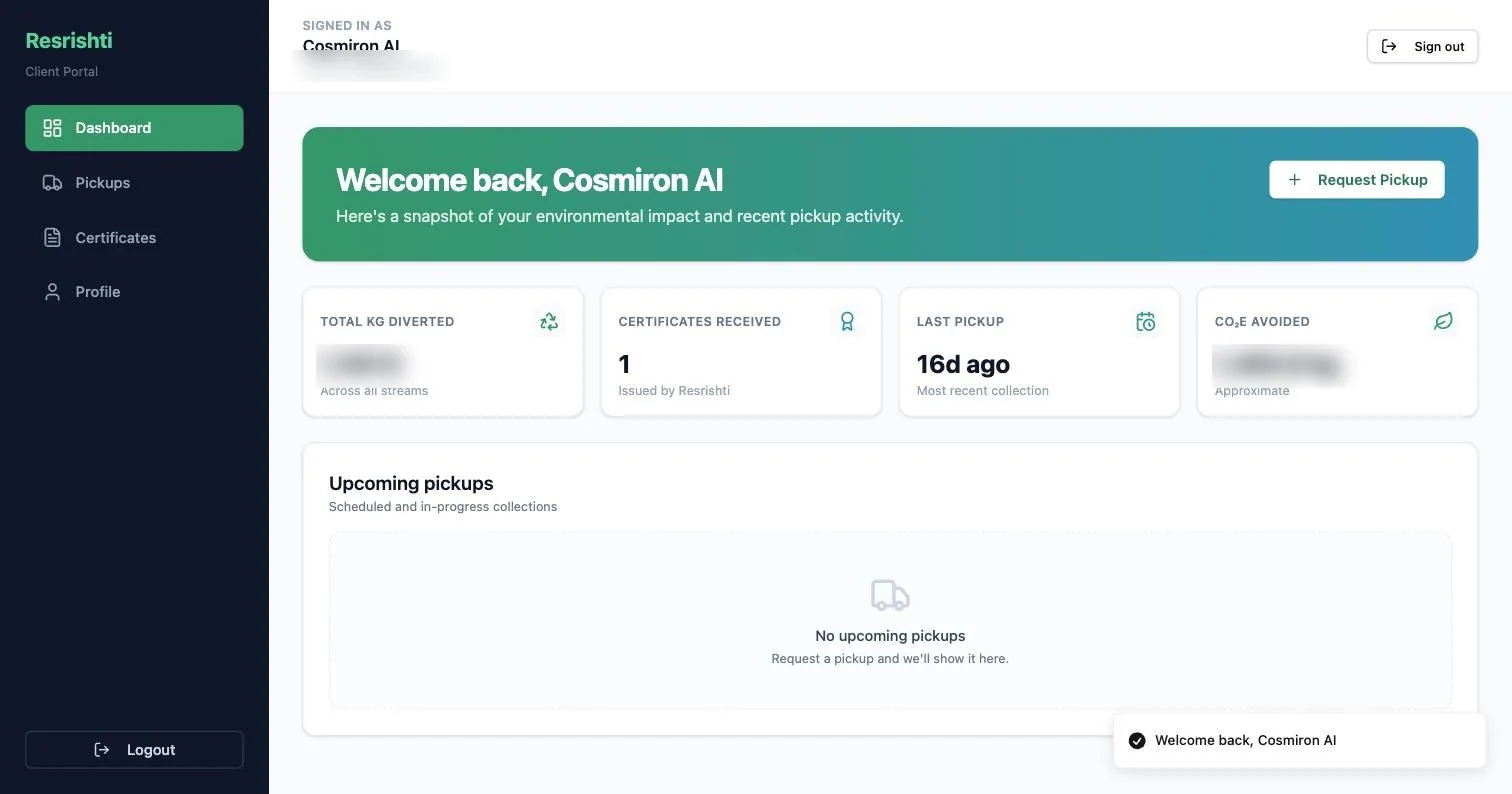The height and width of the screenshot is (794, 1512).
Task: Click the recycle icon on Total KG Diverted
Action: point(549,321)
